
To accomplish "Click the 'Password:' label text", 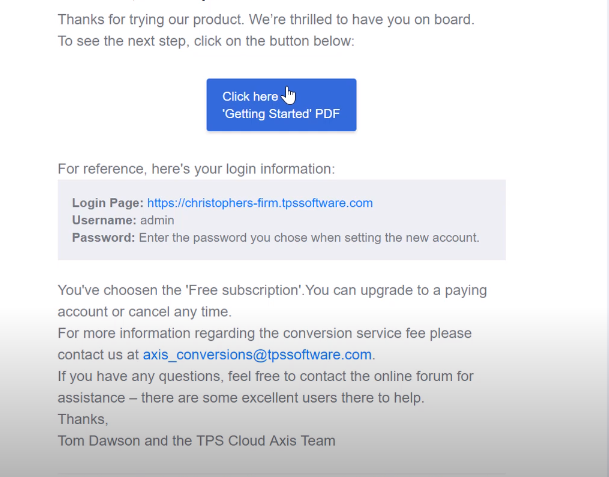I will pos(103,237).
